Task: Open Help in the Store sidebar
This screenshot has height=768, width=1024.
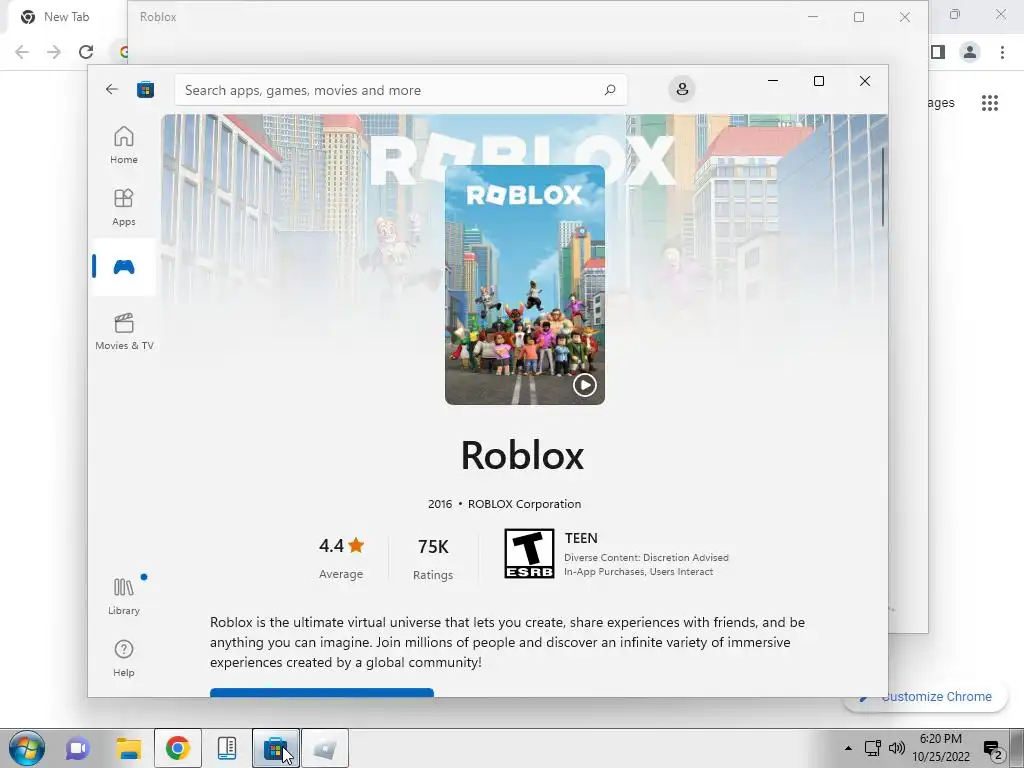Action: click(x=123, y=658)
